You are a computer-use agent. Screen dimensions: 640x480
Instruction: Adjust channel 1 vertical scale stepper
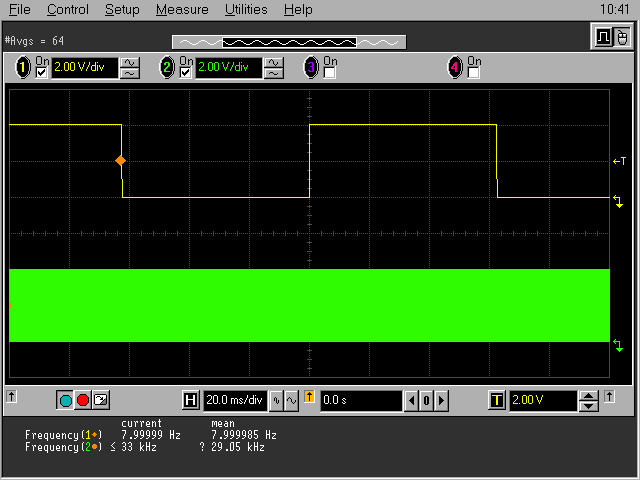[x=130, y=68]
